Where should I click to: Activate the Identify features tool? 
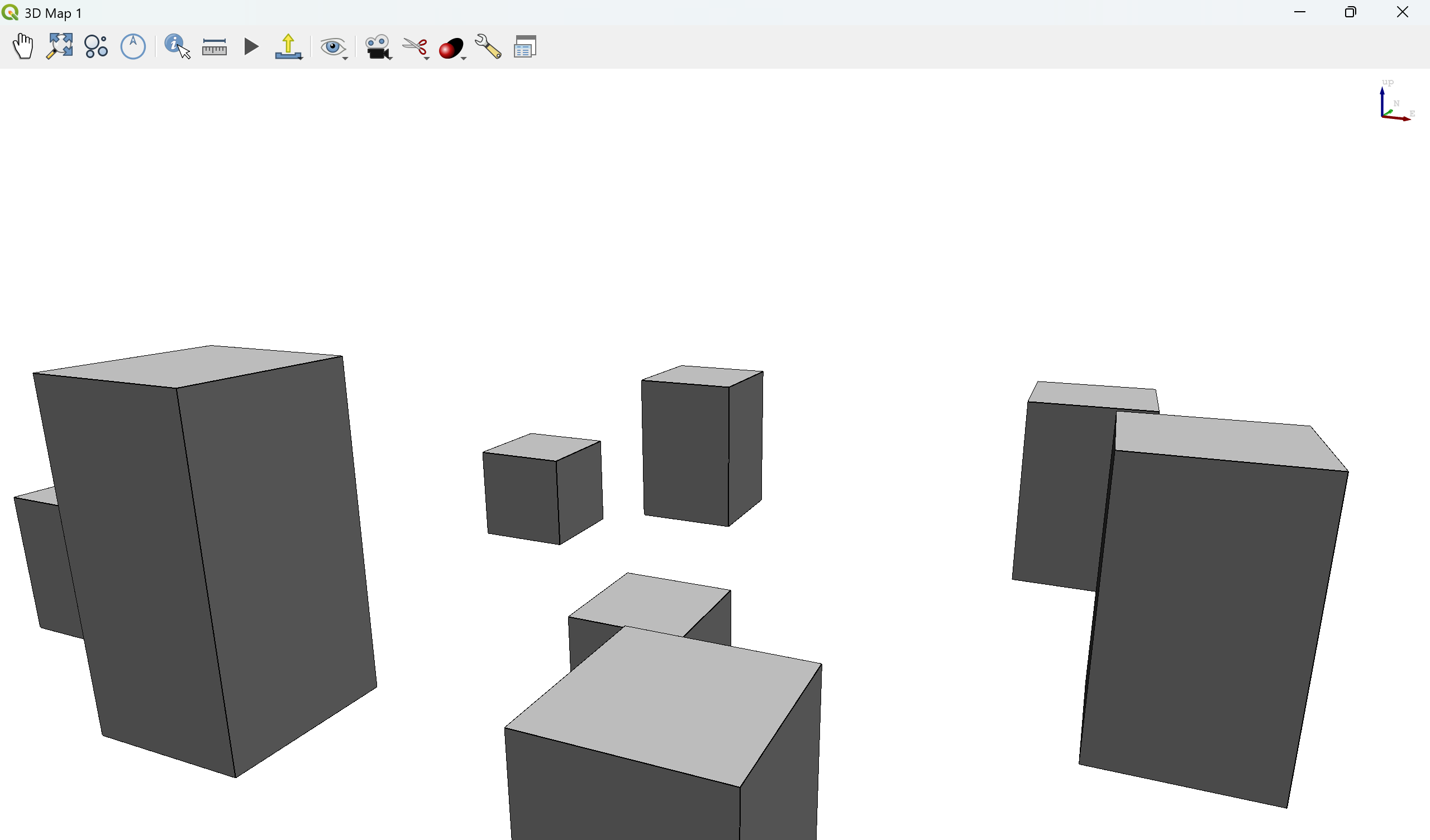(177, 46)
